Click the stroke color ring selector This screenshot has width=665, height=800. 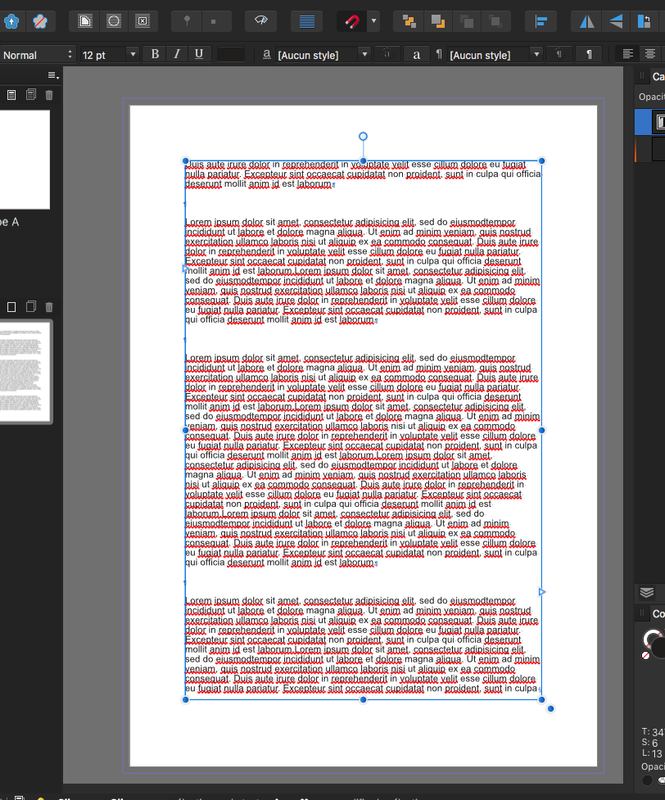pyautogui.click(x=652, y=639)
